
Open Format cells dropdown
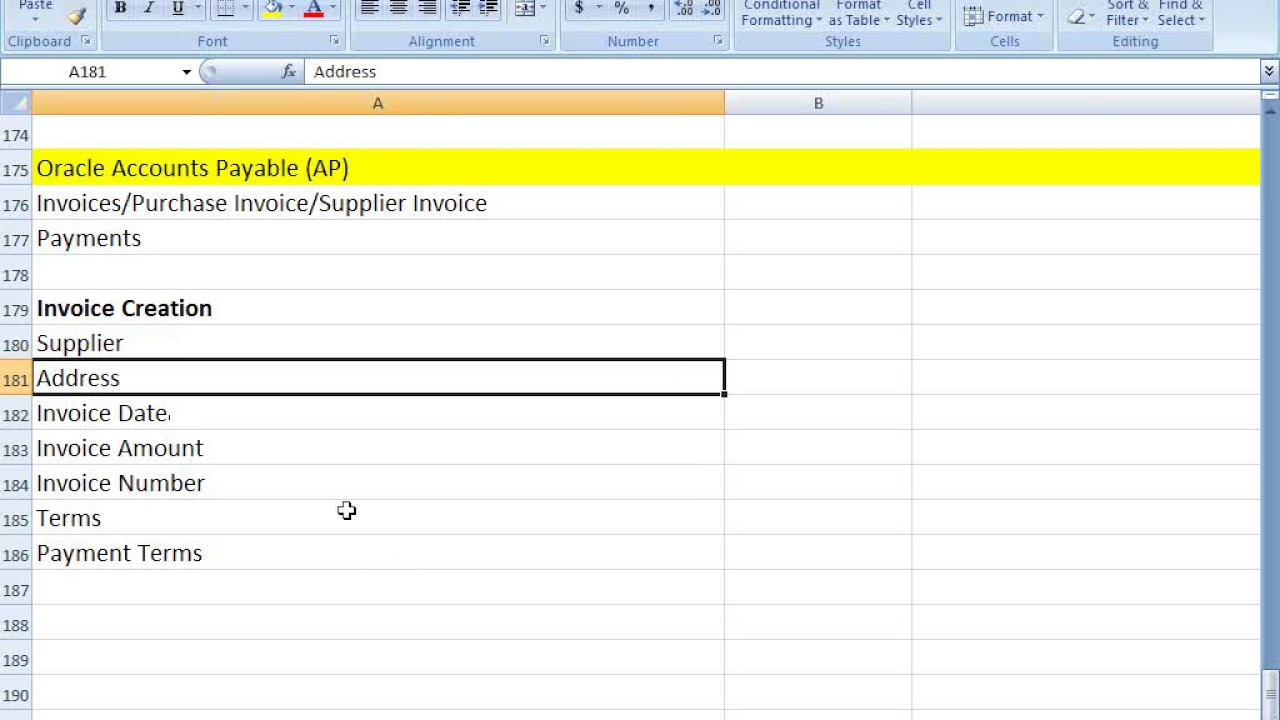(1004, 16)
